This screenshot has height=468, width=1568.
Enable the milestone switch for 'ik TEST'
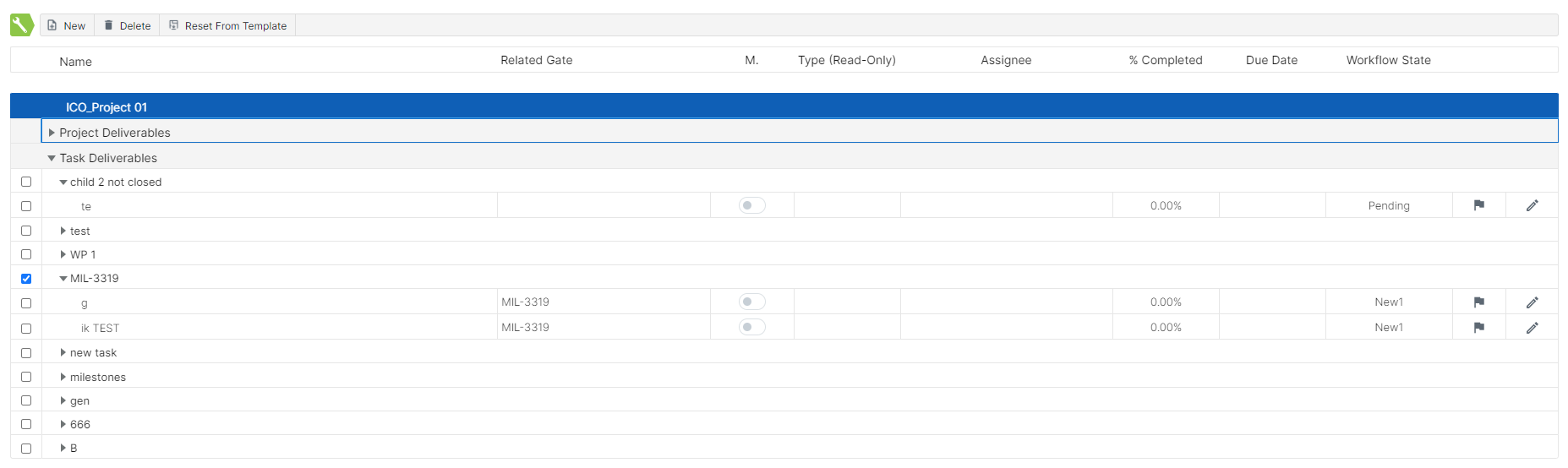coord(751,327)
